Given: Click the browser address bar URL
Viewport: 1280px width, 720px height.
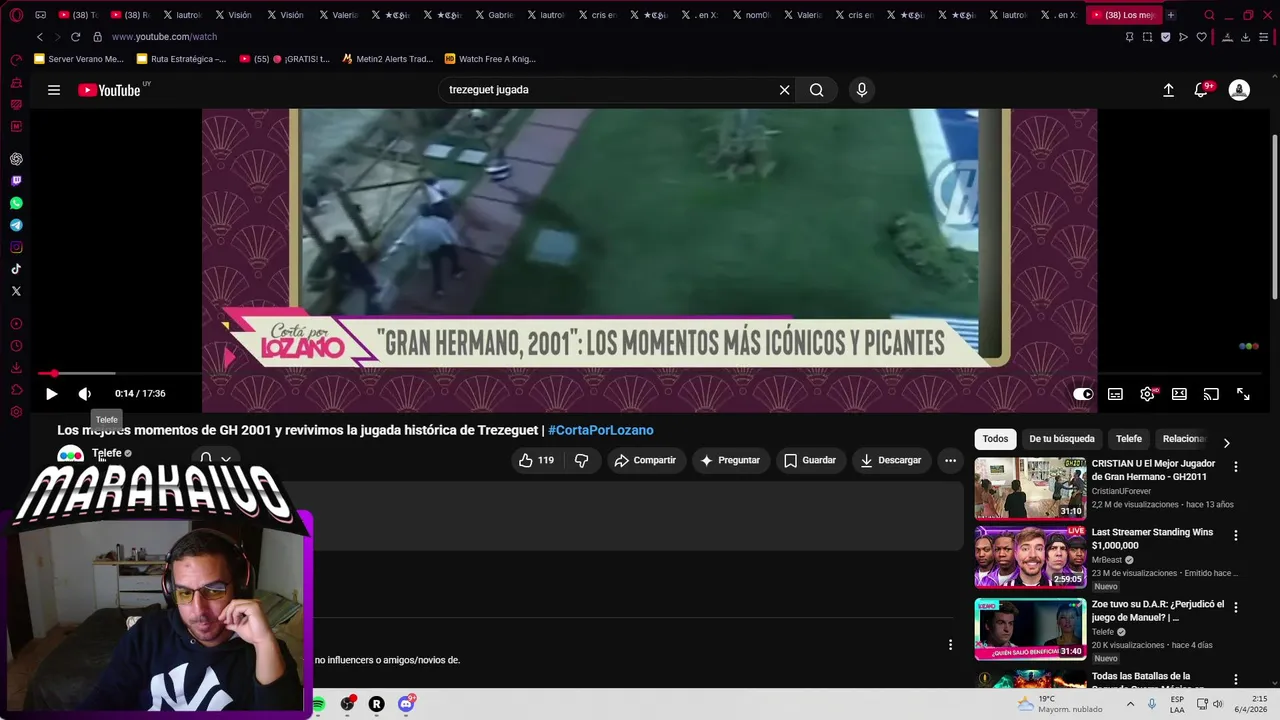Looking at the screenshot, I should pyautogui.click(x=164, y=37).
